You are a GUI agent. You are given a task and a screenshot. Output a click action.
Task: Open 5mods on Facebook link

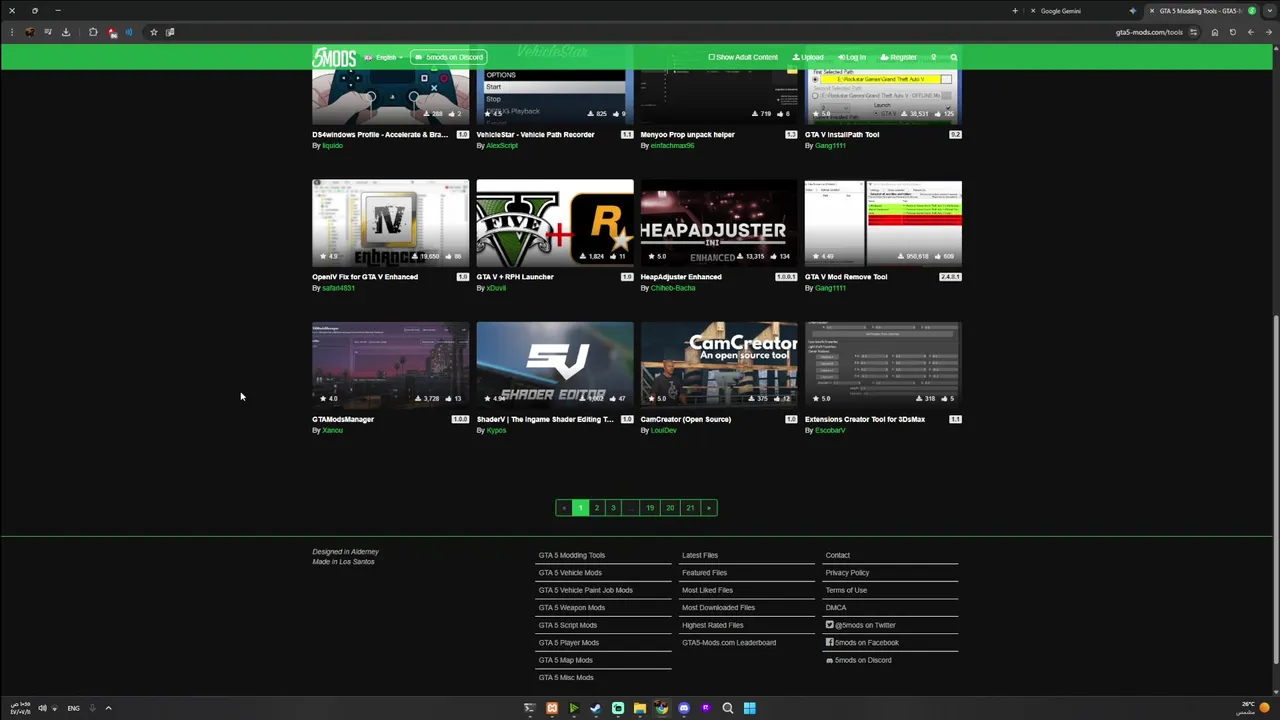pos(862,643)
